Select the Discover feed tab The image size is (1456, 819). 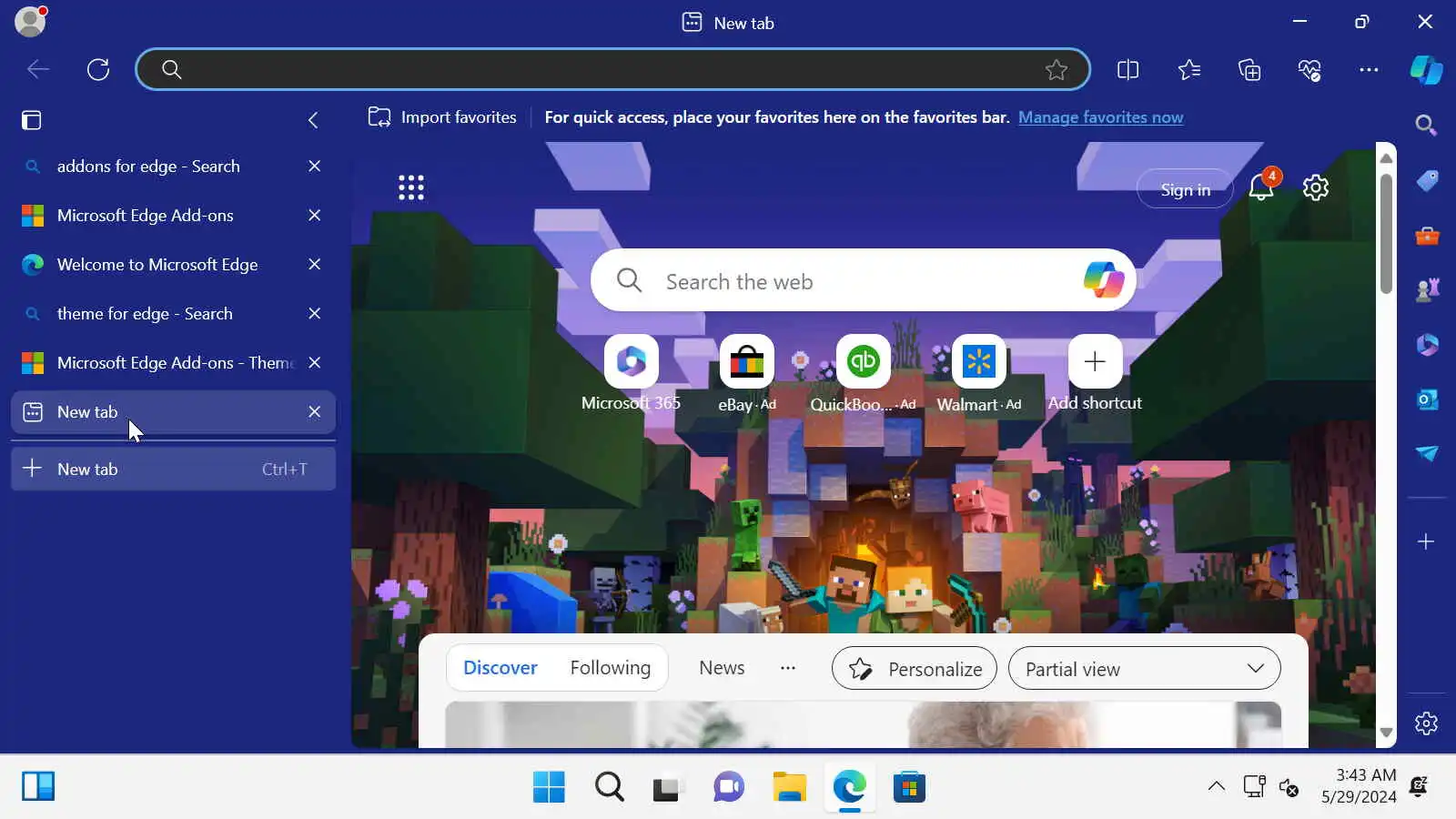coord(500,668)
